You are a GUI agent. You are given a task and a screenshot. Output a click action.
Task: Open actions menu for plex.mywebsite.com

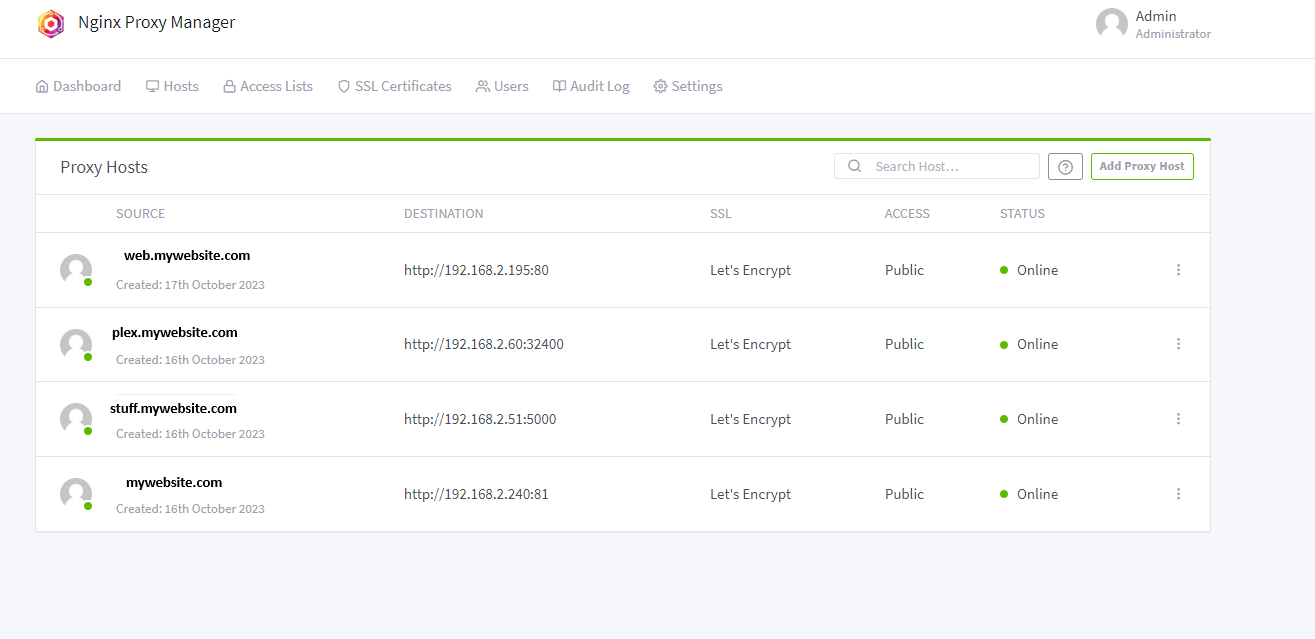pyautogui.click(x=1178, y=344)
